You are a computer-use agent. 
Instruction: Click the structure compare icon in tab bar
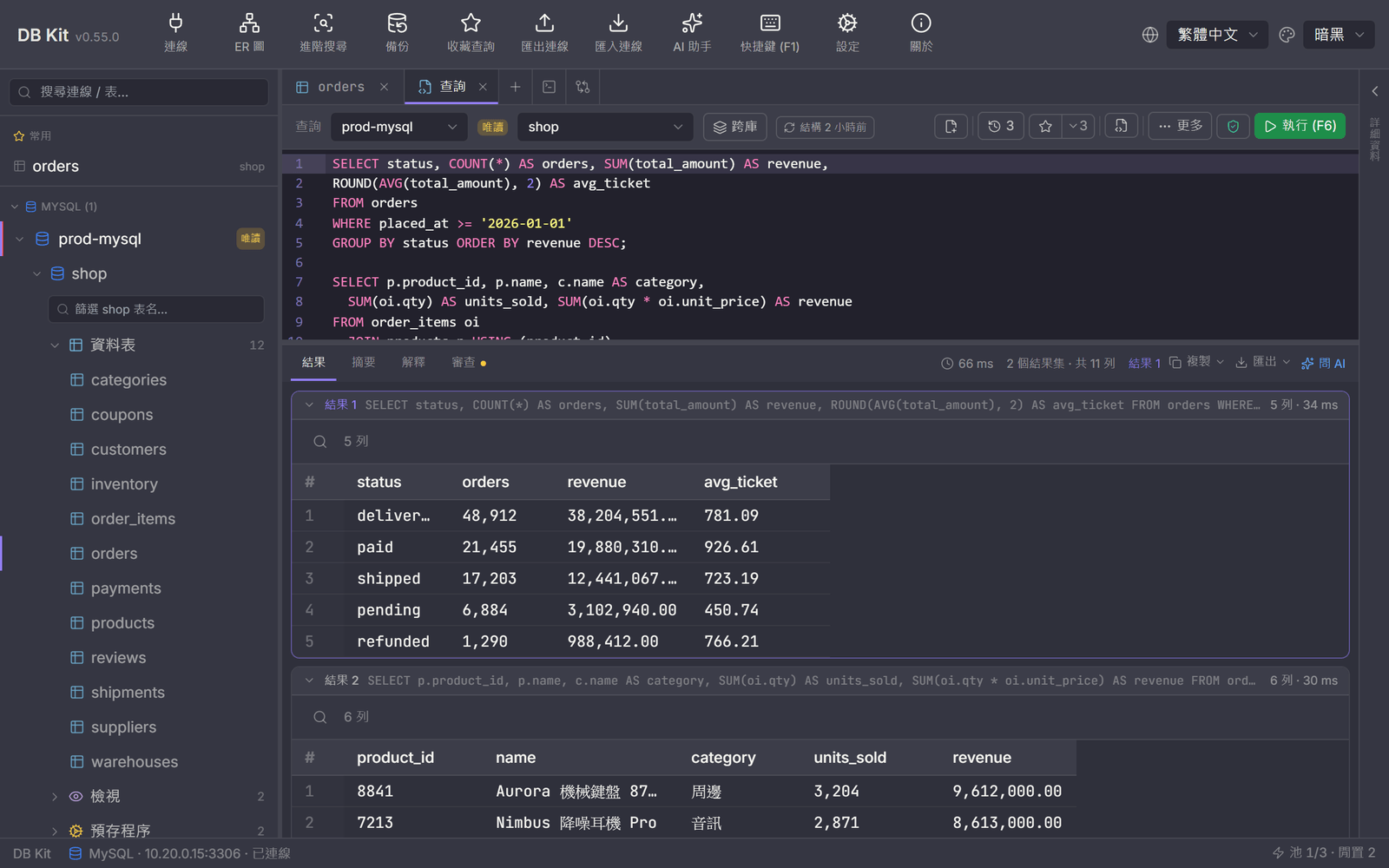click(x=583, y=87)
